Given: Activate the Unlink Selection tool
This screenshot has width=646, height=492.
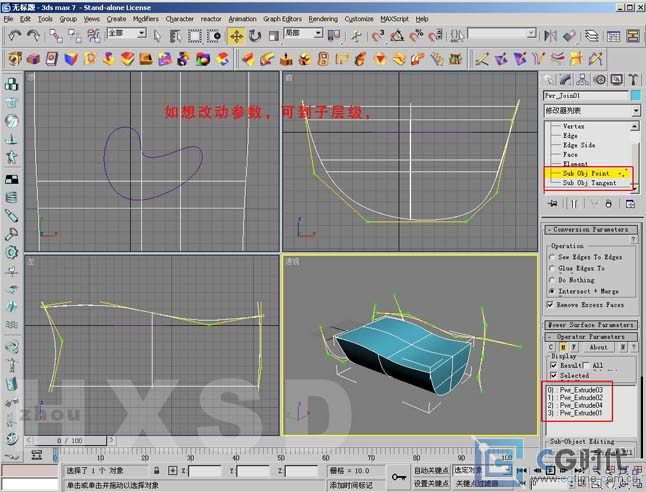Looking at the screenshot, I should click(75, 36).
